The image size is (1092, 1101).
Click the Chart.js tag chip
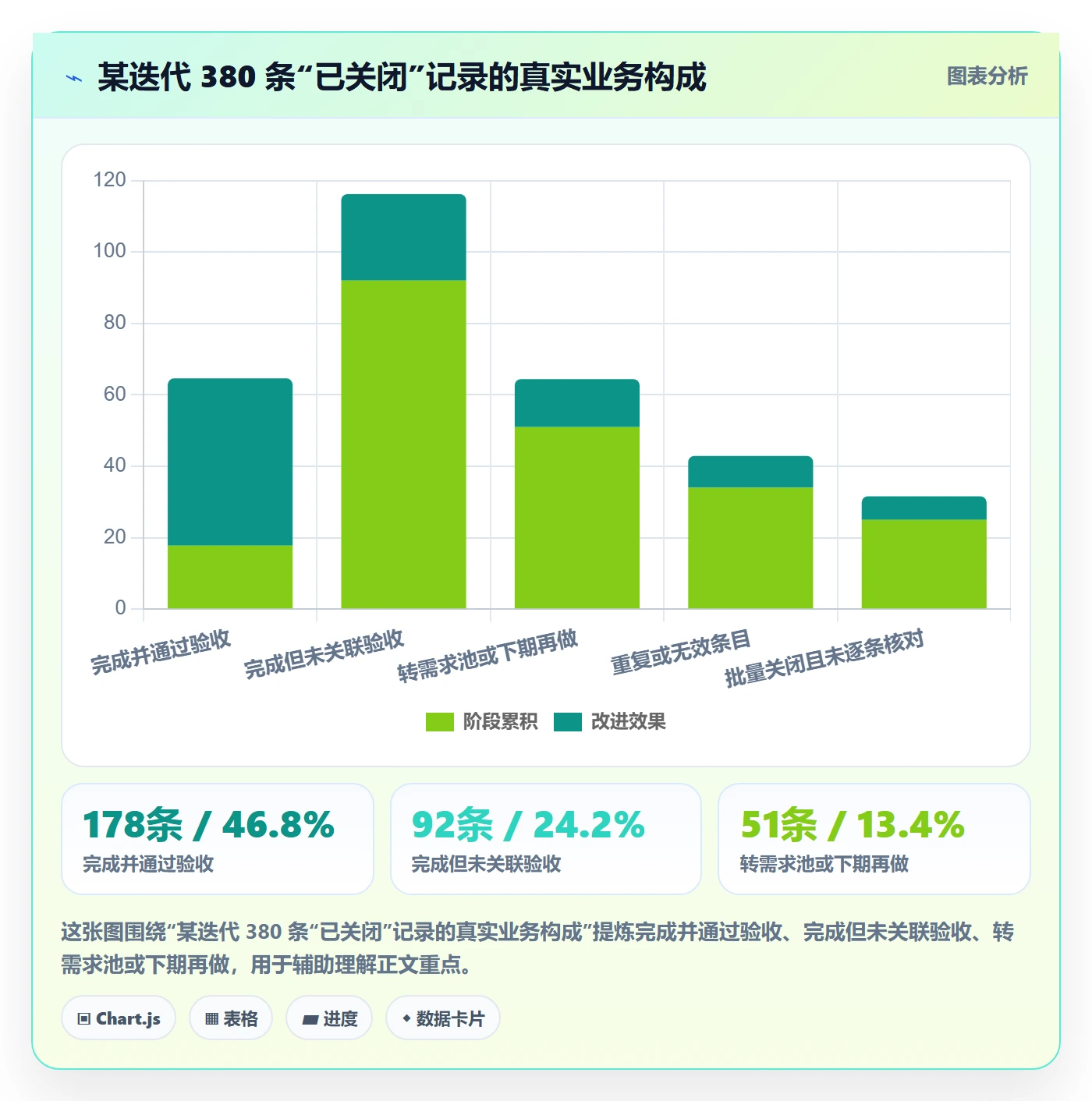[119, 1018]
